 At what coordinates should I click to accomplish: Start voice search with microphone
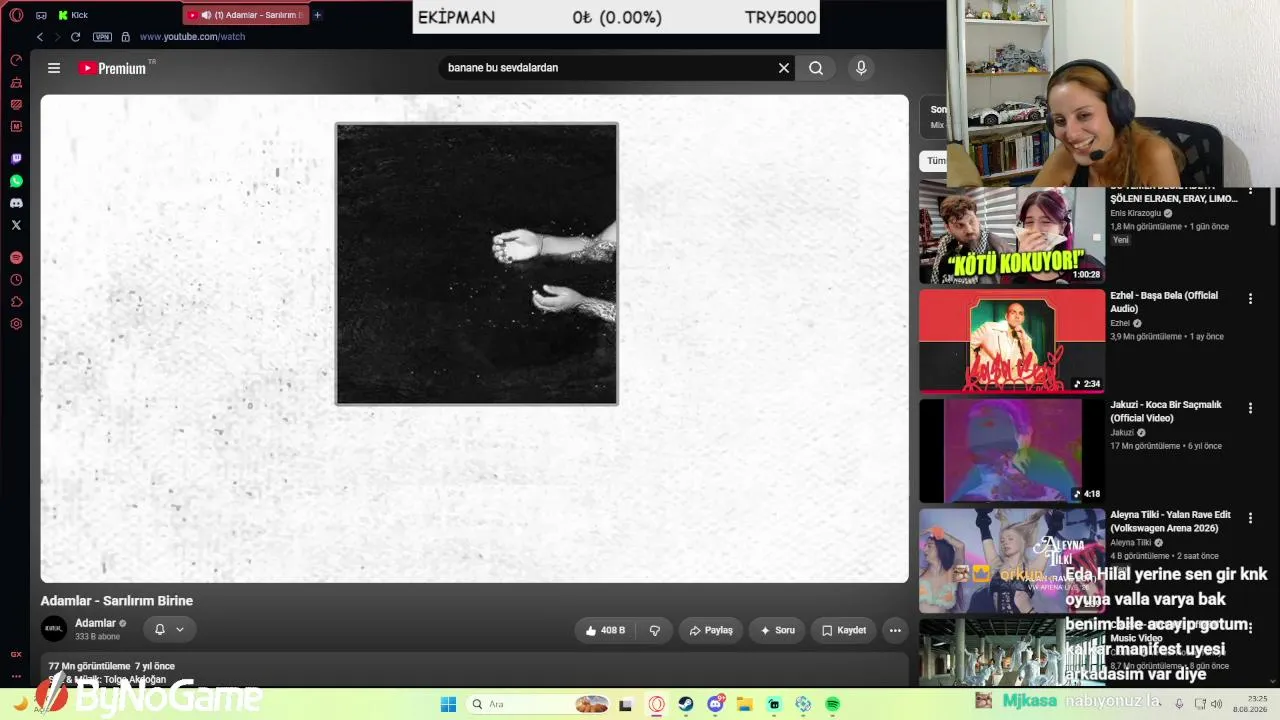[x=861, y=68]
